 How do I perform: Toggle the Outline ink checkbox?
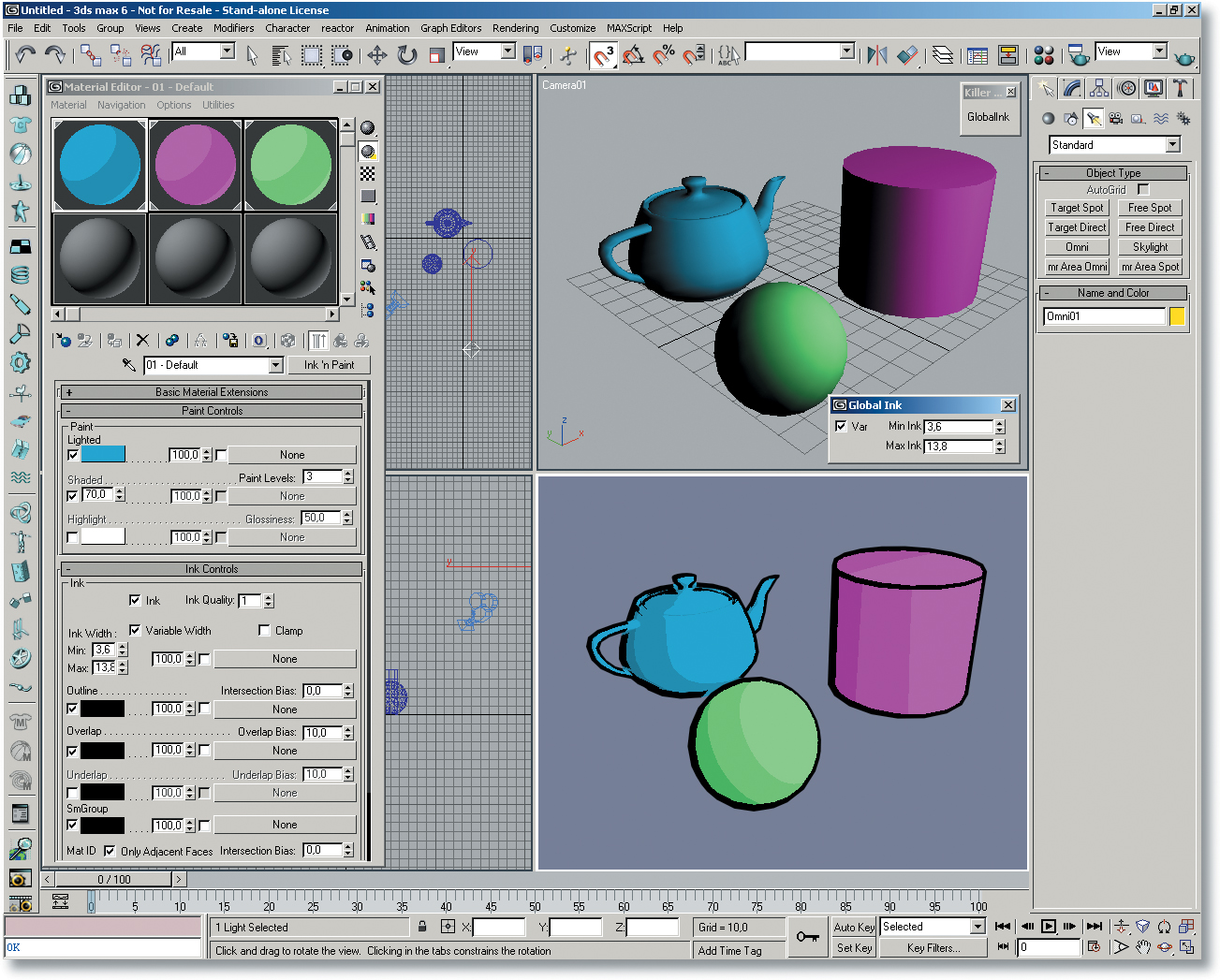(72, 709)
